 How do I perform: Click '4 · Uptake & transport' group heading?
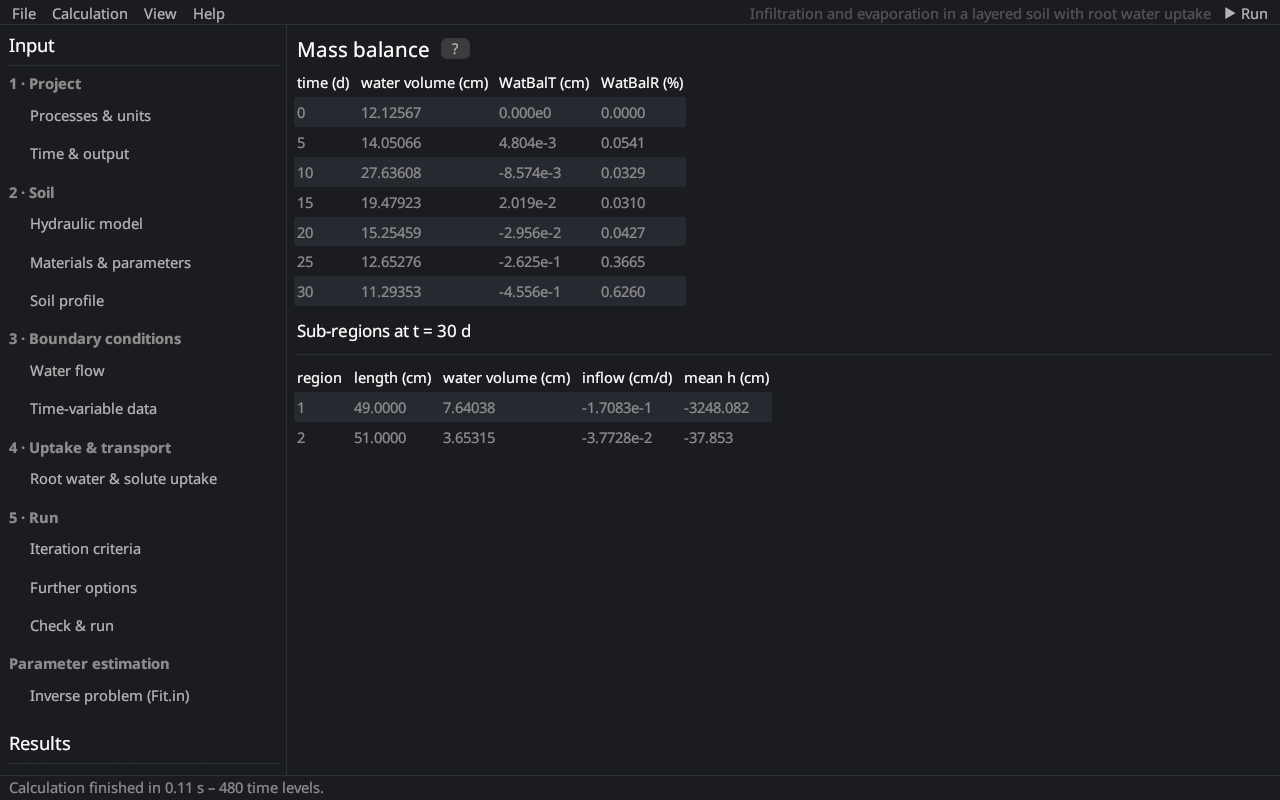(x=90, y=448)
